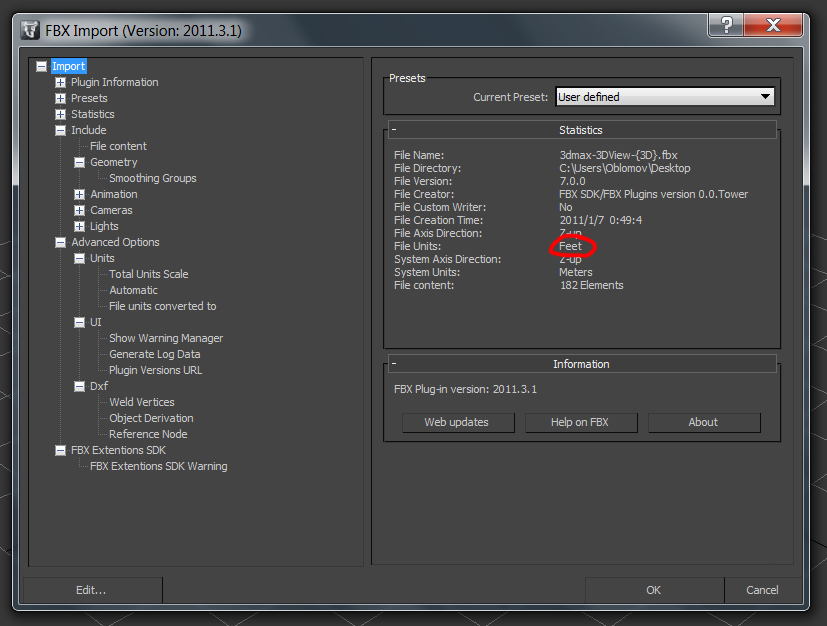The width and height of the screenshot is (827, 626).
Task: Expand the Plugin Information node
Action: (x=61, y=82)
